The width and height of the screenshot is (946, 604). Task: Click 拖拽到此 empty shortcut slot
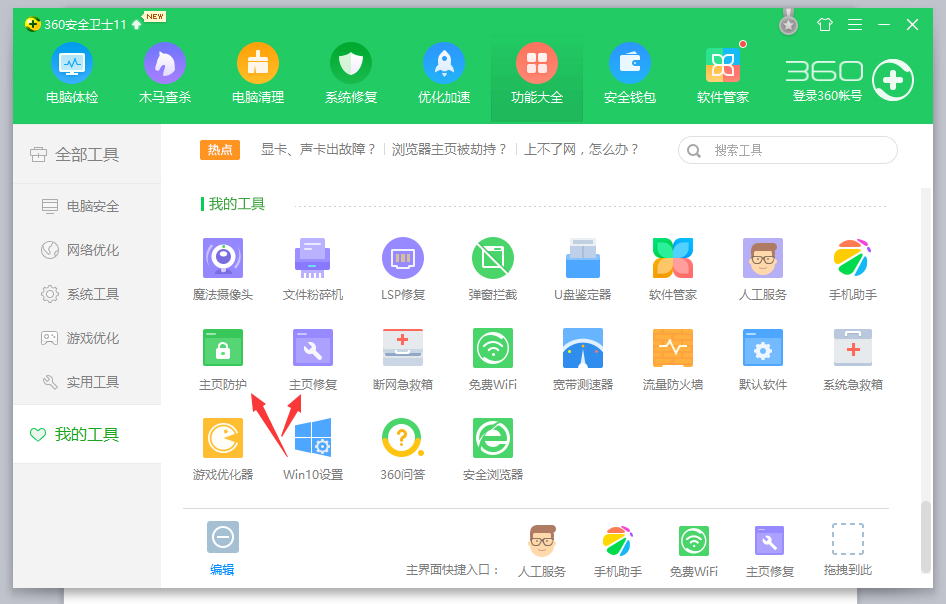pos(848,550)
